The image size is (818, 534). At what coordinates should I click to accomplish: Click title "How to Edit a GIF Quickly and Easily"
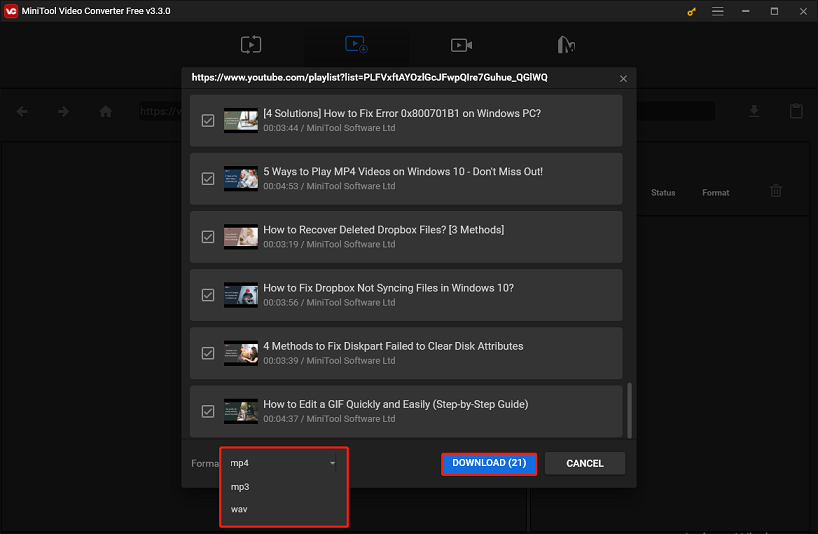[x=395, y=405]
